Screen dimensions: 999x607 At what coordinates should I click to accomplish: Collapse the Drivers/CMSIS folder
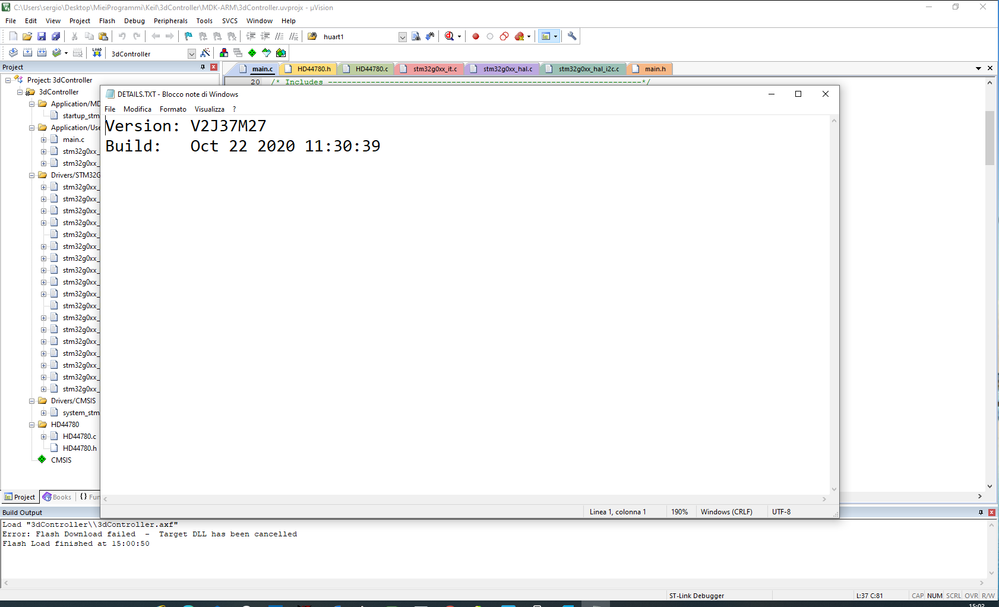pyautogui.click(x=32, y=401)
